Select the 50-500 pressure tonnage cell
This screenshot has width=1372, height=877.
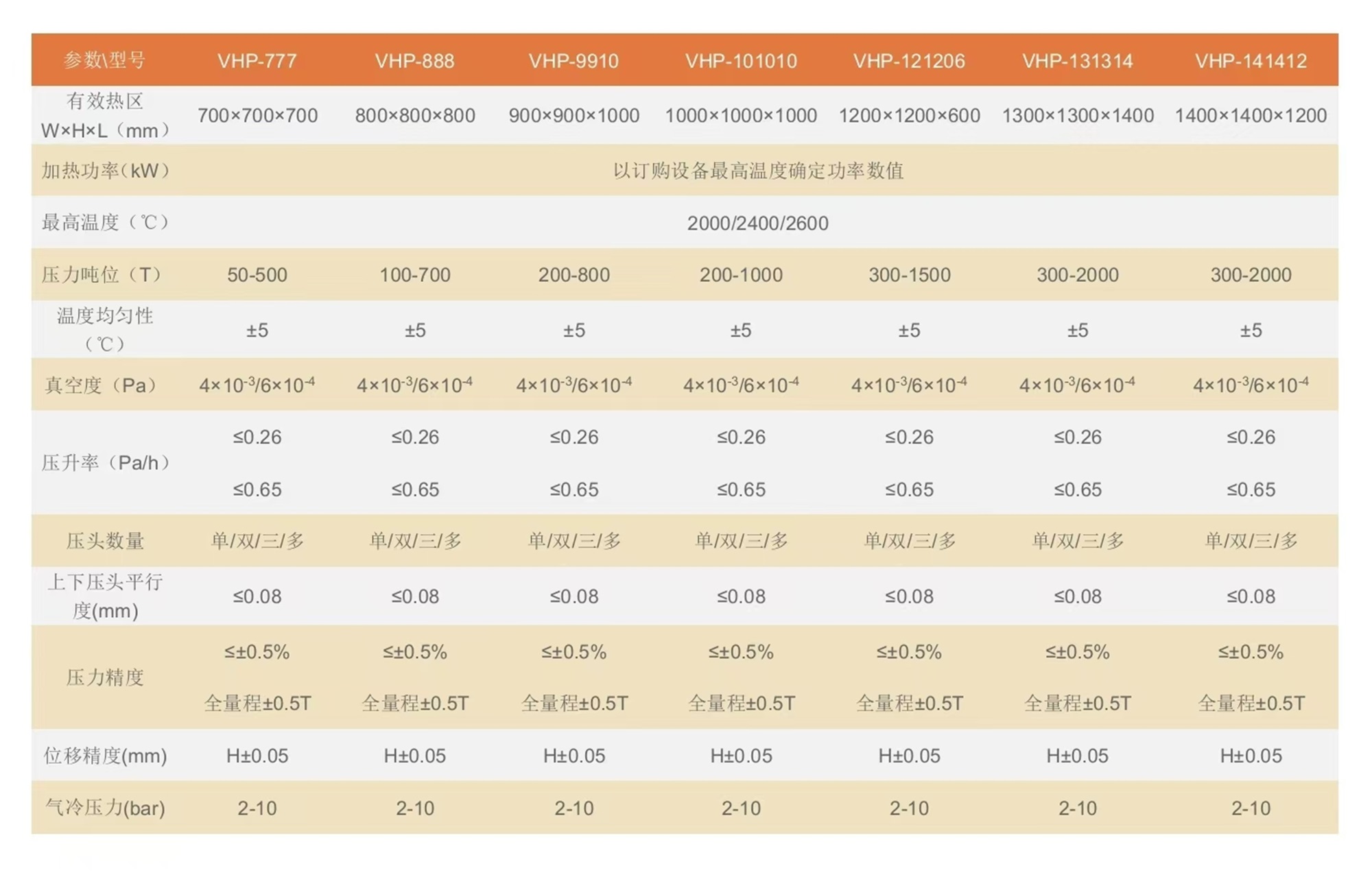[x=257, y=275]
